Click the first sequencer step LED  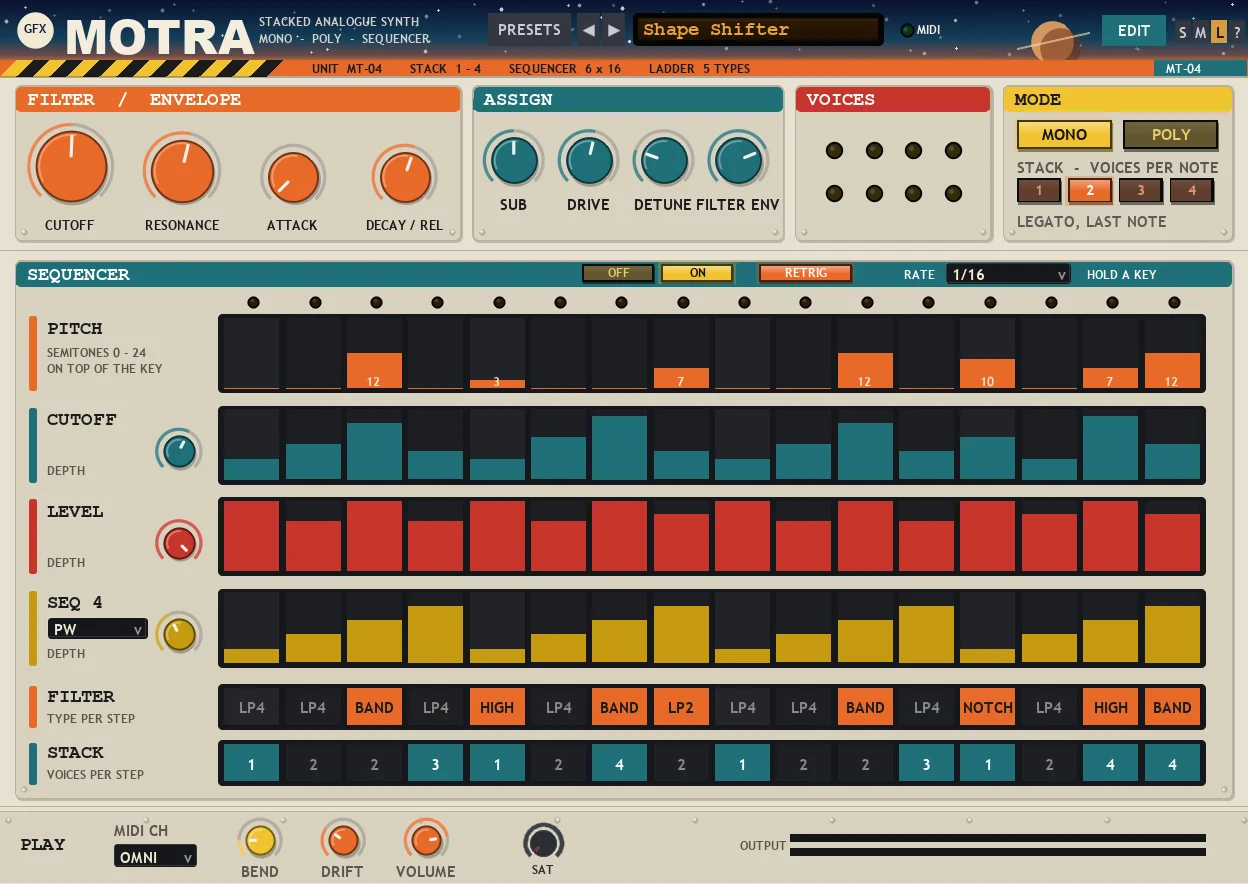pos(253,302)
